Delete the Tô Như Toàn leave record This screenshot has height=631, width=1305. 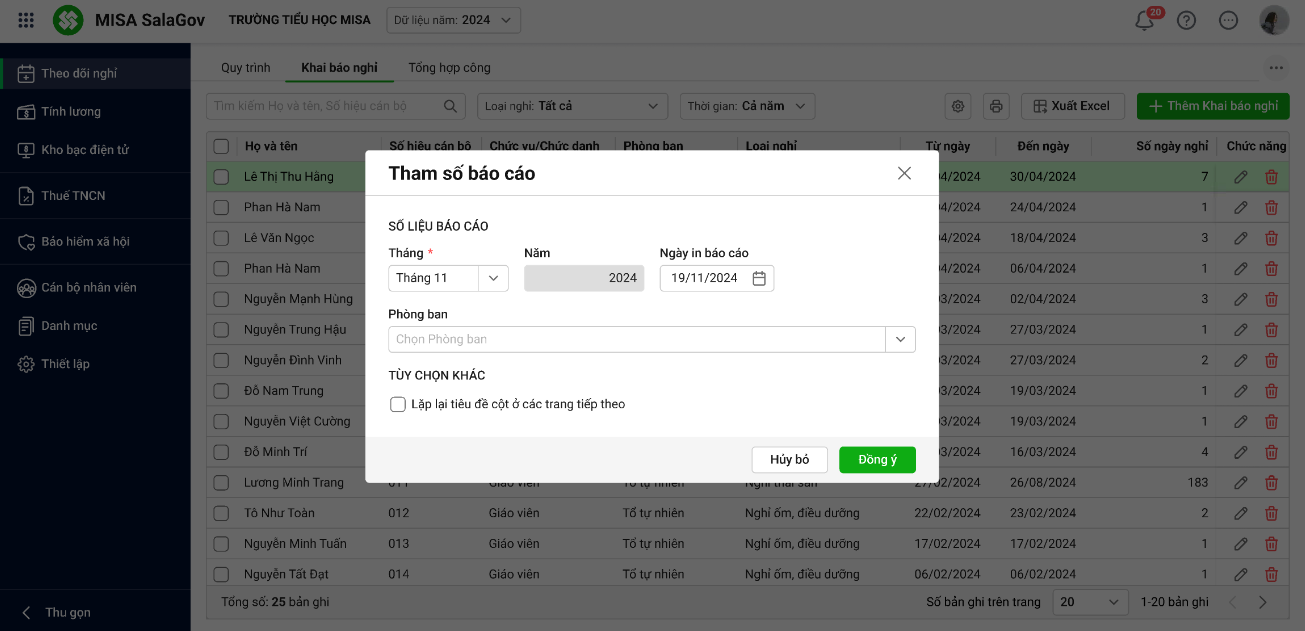(1271, 514)
